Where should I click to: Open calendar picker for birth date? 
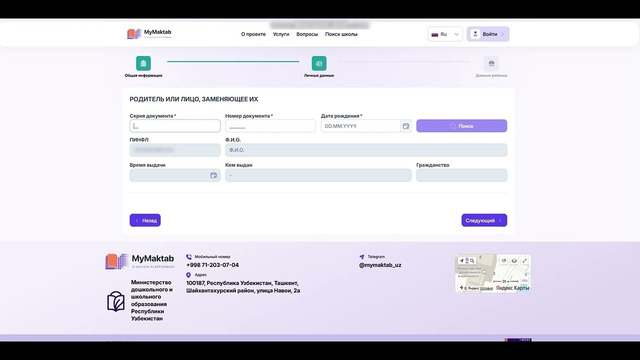406,126
